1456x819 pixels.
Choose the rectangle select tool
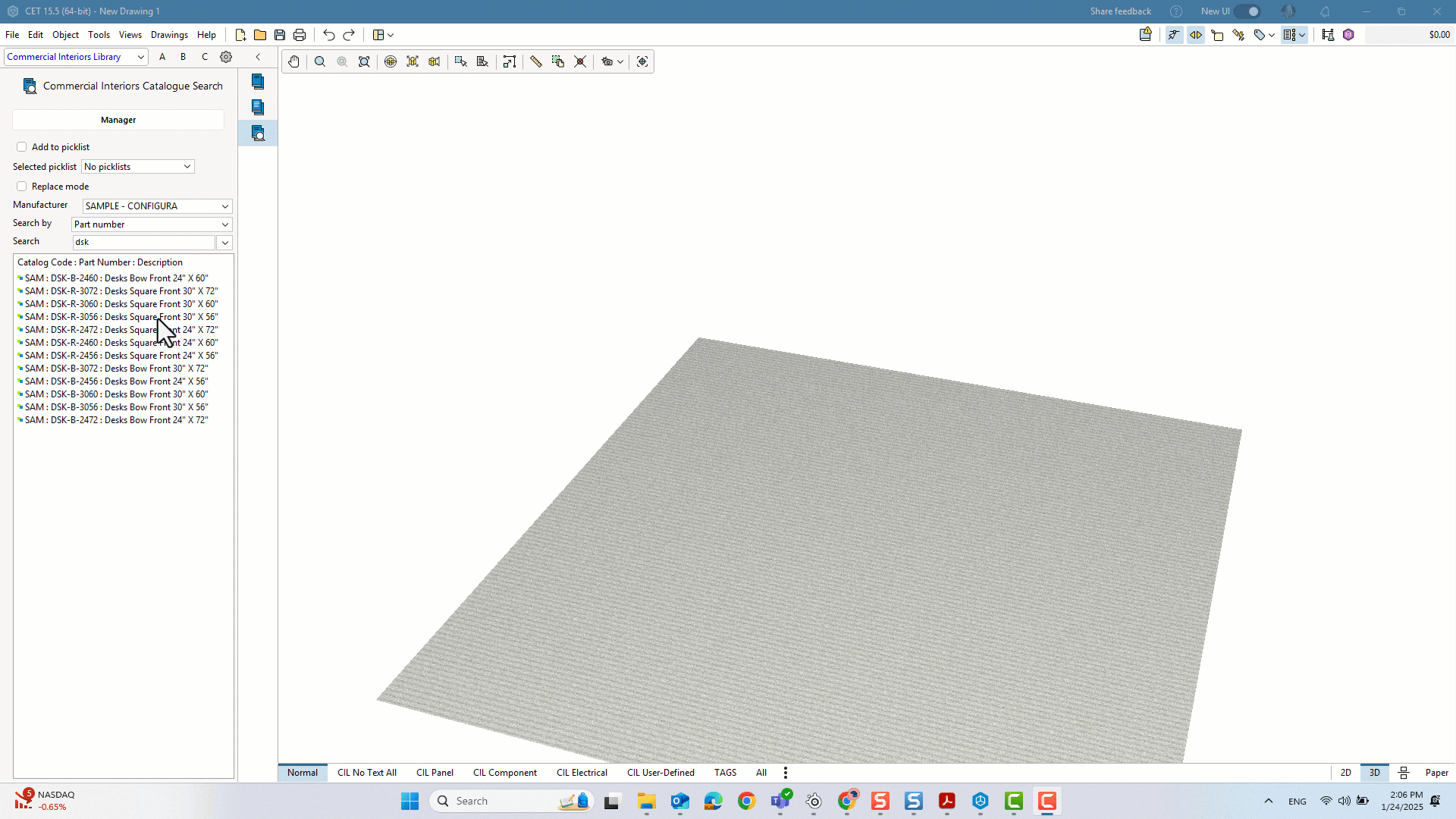(460, 61)
